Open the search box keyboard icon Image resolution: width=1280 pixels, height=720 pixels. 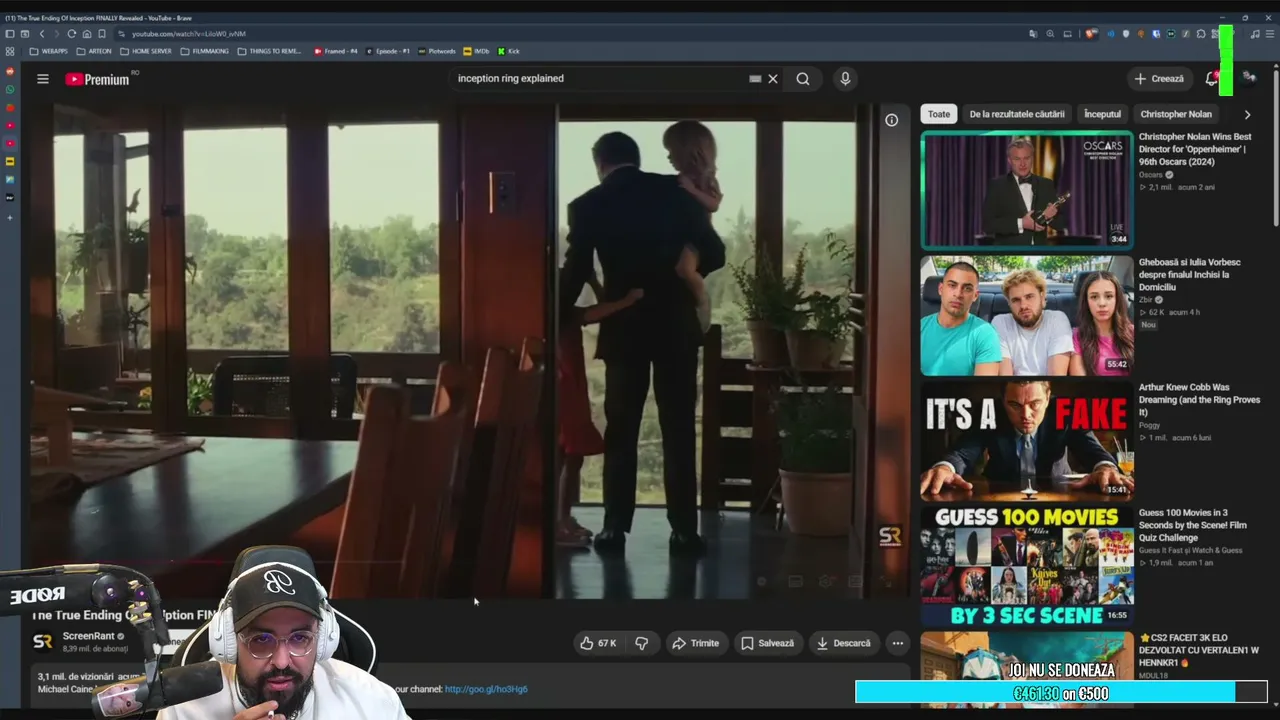(755, 79)
